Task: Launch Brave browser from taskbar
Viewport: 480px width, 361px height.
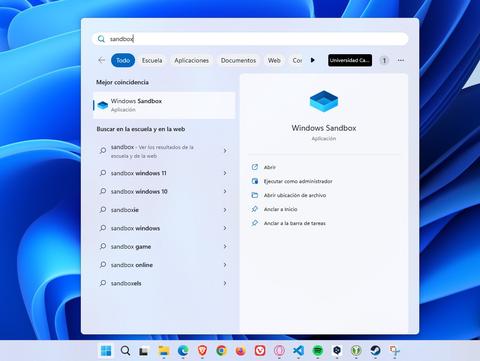Action: click(202, 351)
